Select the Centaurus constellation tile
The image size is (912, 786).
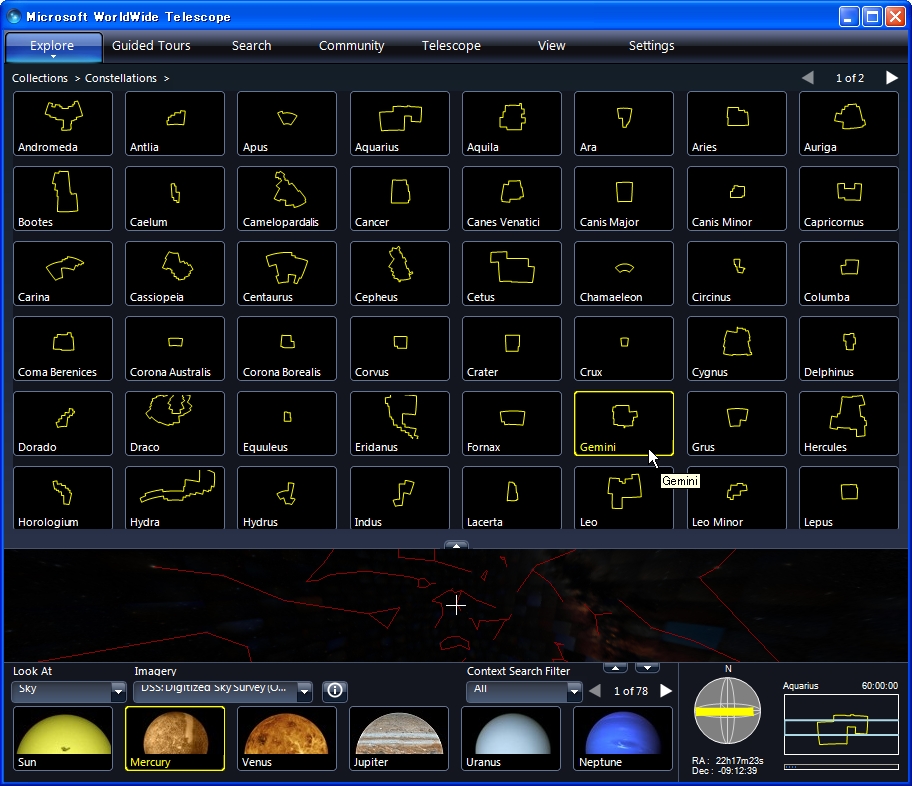pyautogui.click(x=287, y=273)
